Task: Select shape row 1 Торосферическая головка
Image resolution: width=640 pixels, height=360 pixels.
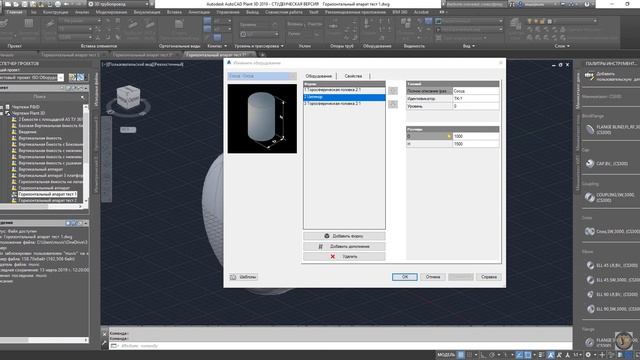Action: (x=344, y=90)
